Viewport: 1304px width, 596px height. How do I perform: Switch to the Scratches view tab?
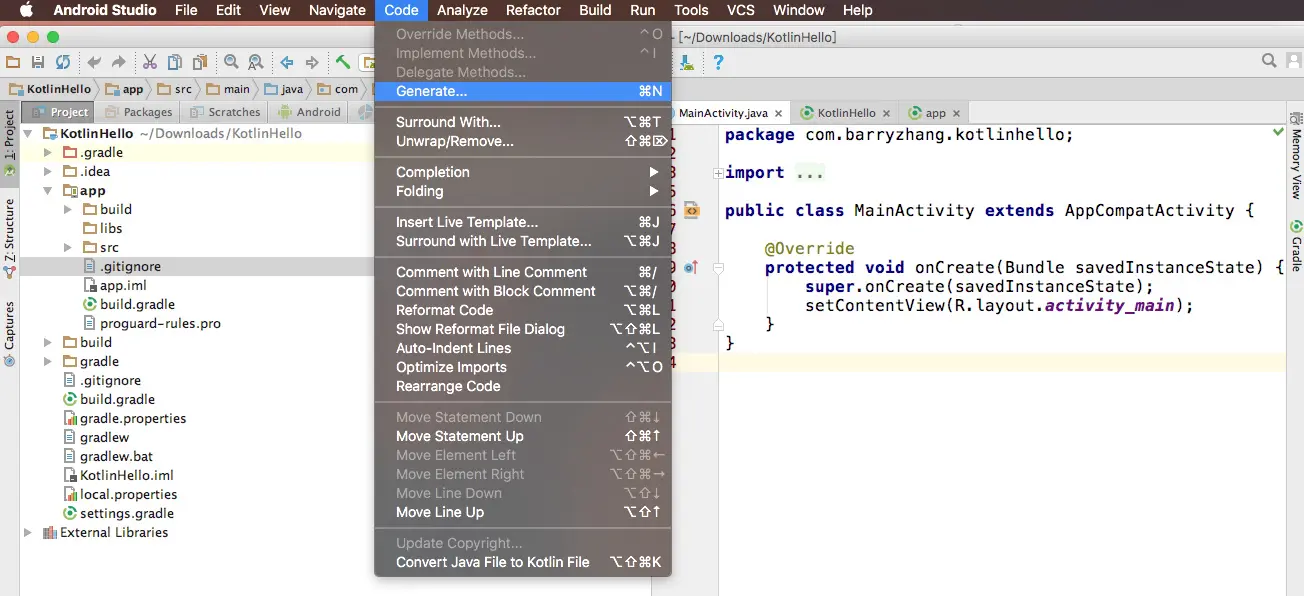coord(225,112)
